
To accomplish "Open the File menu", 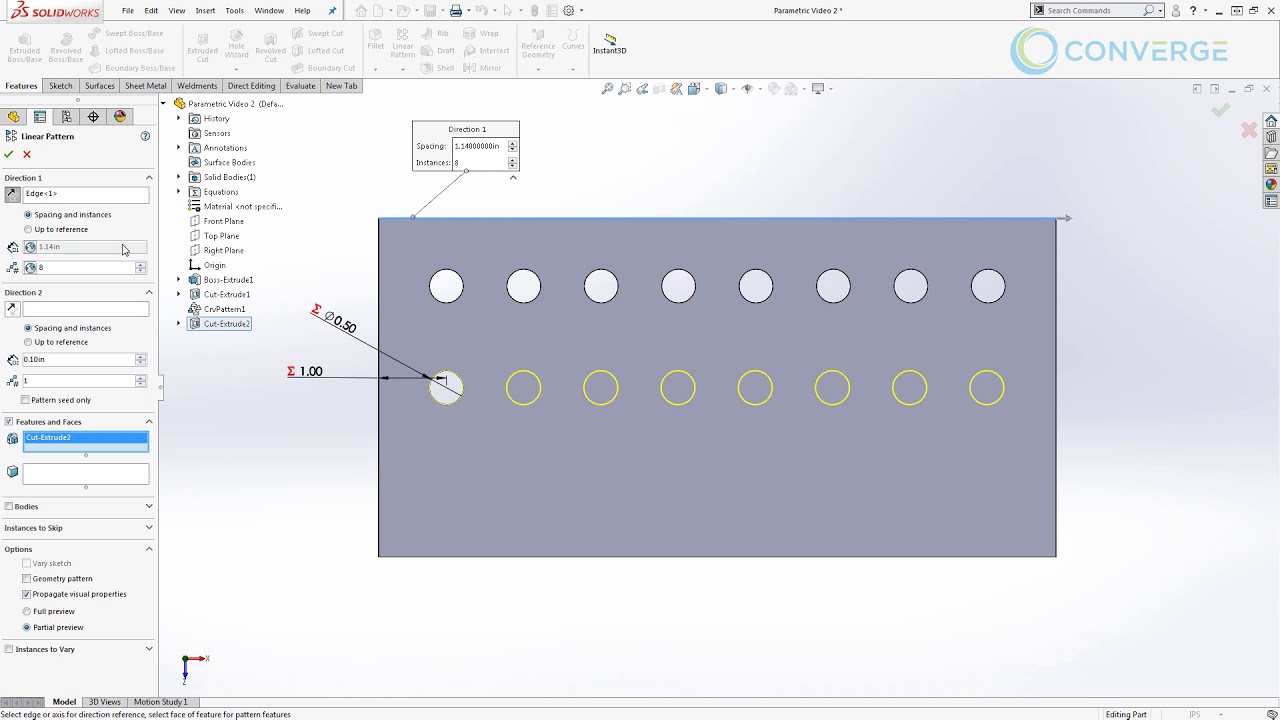I will tap(128, 10).
